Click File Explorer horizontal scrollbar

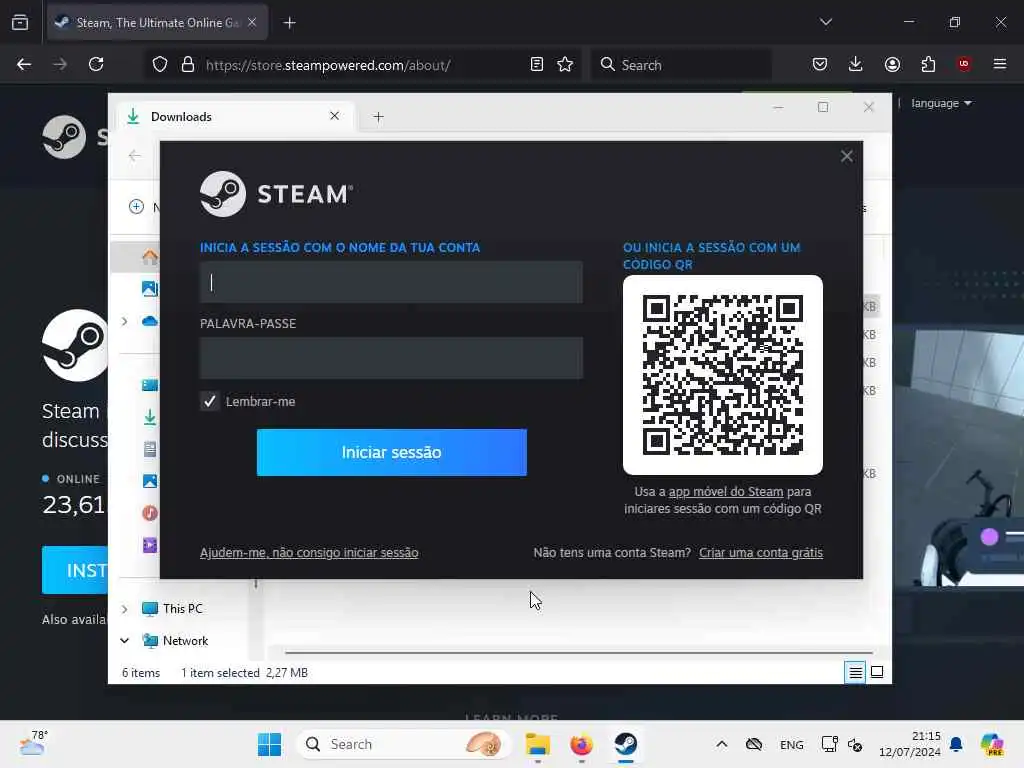tap(578, 652)
